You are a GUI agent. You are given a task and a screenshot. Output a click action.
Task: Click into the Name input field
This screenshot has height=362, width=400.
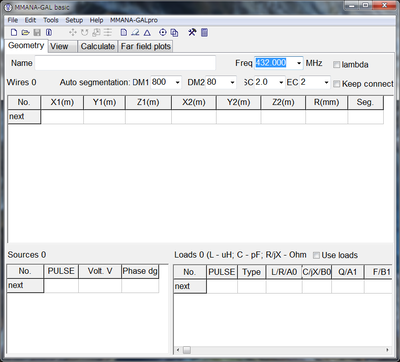pyautogui.click(x=125, y=63)
